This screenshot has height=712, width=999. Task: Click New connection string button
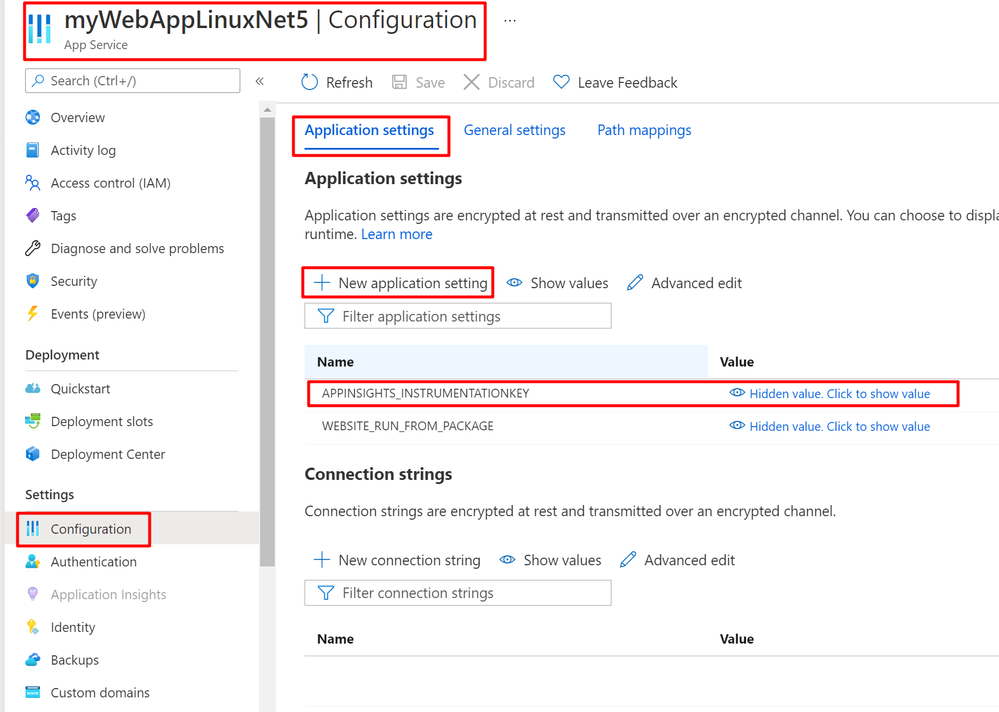click(398, 560)
